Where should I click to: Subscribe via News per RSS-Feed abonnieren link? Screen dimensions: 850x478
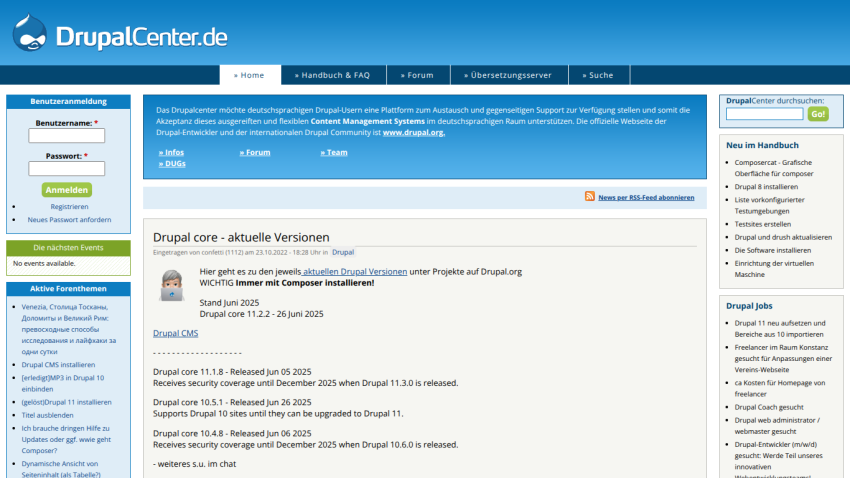(646, 197)
